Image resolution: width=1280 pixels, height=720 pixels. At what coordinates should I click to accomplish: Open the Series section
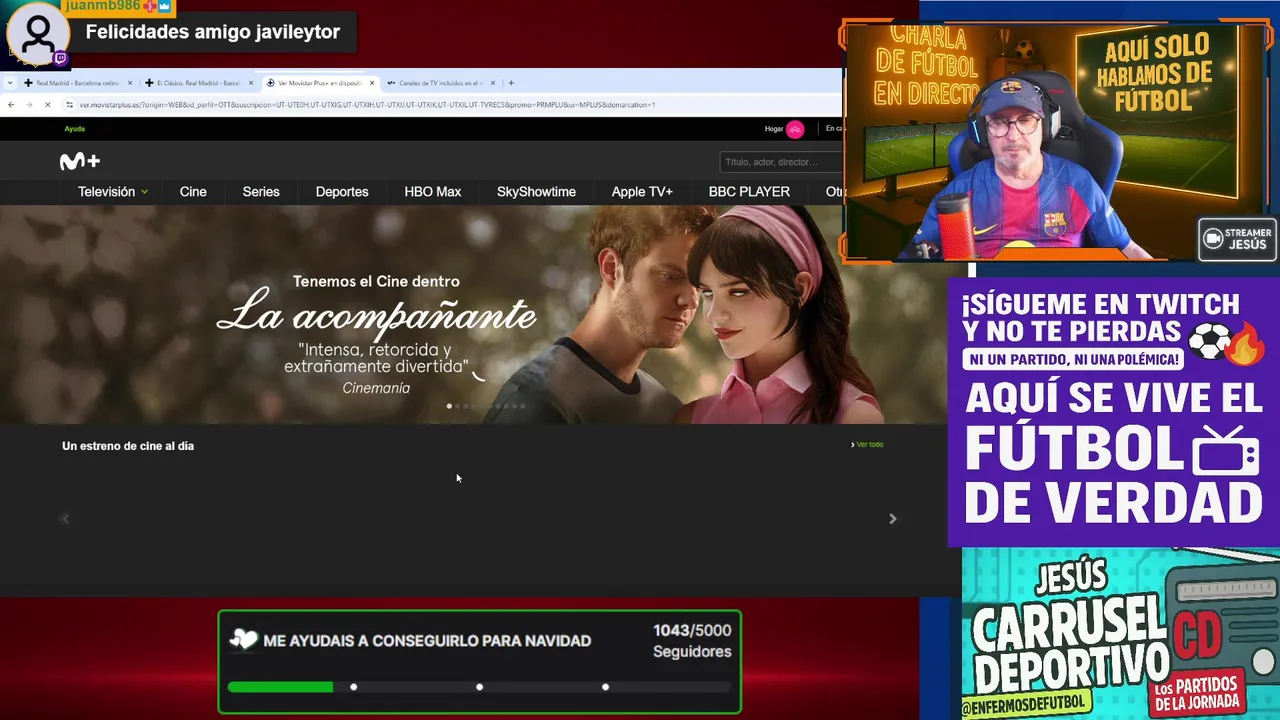261,192
